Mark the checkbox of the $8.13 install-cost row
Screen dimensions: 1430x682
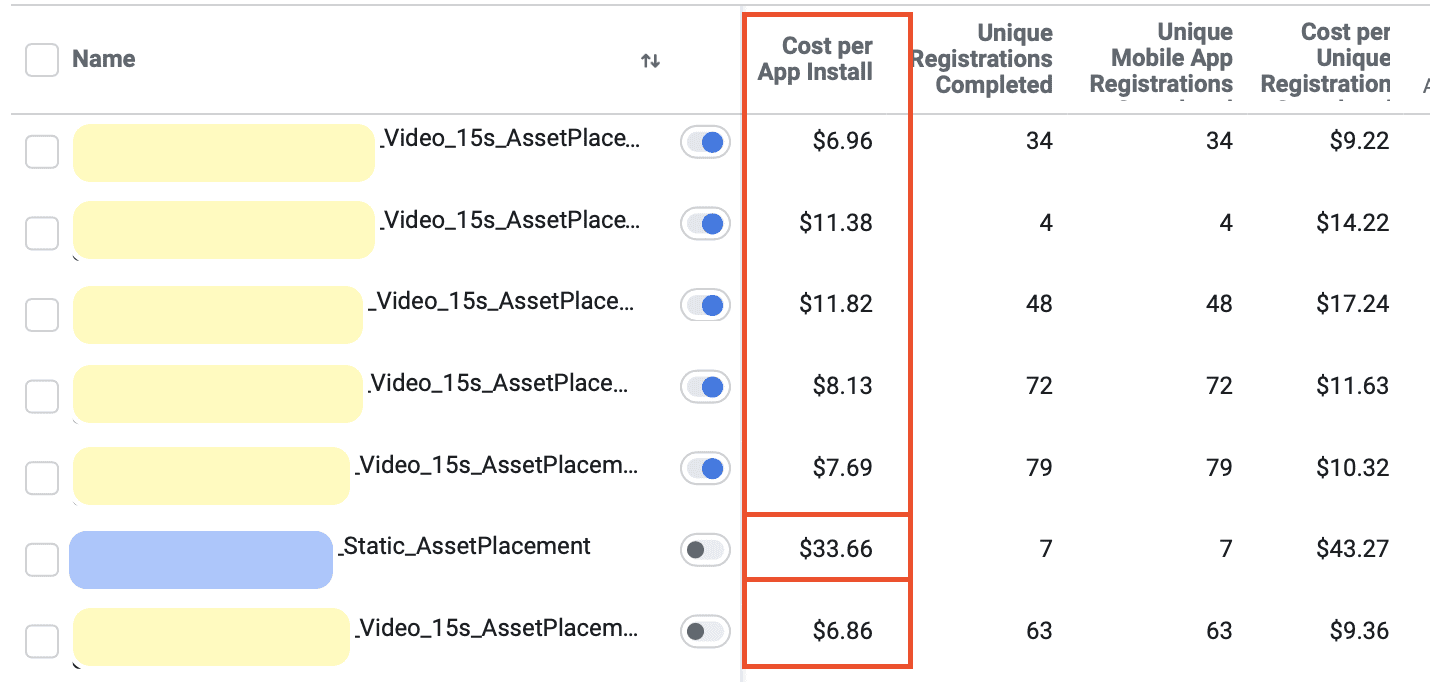[x=42, y=396]
